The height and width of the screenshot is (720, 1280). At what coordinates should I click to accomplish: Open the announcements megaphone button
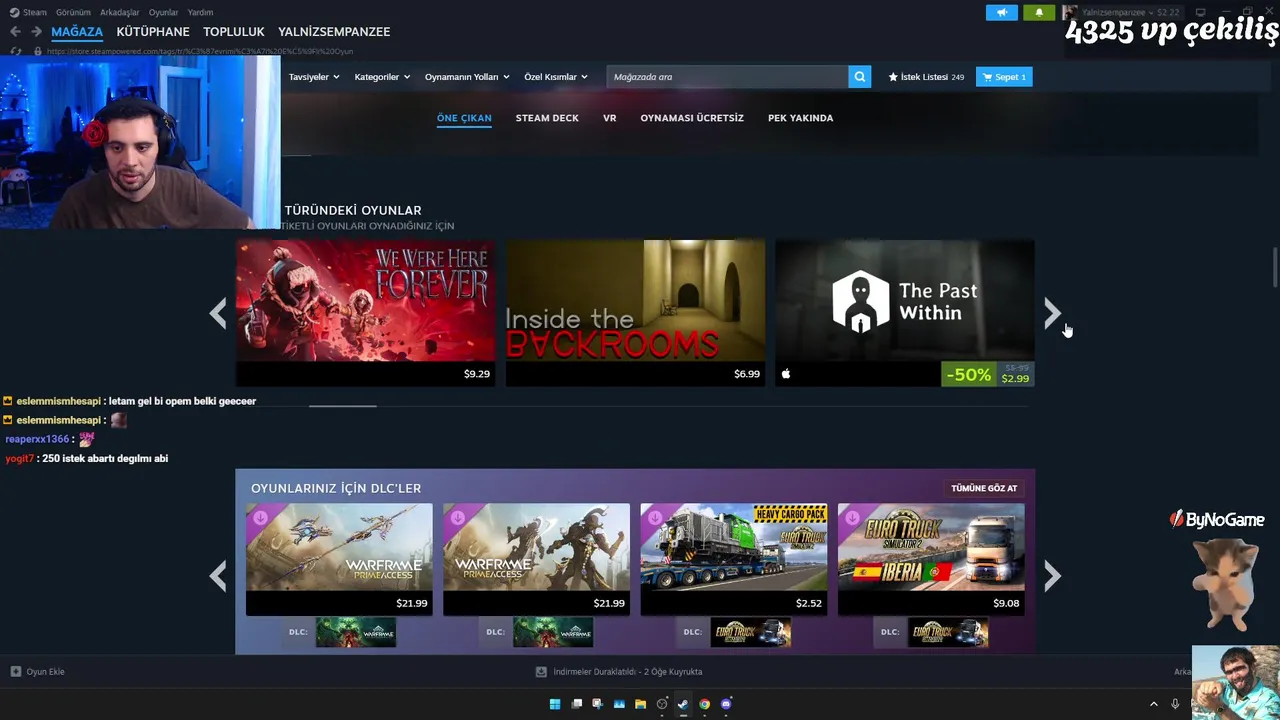point(1002,12)
